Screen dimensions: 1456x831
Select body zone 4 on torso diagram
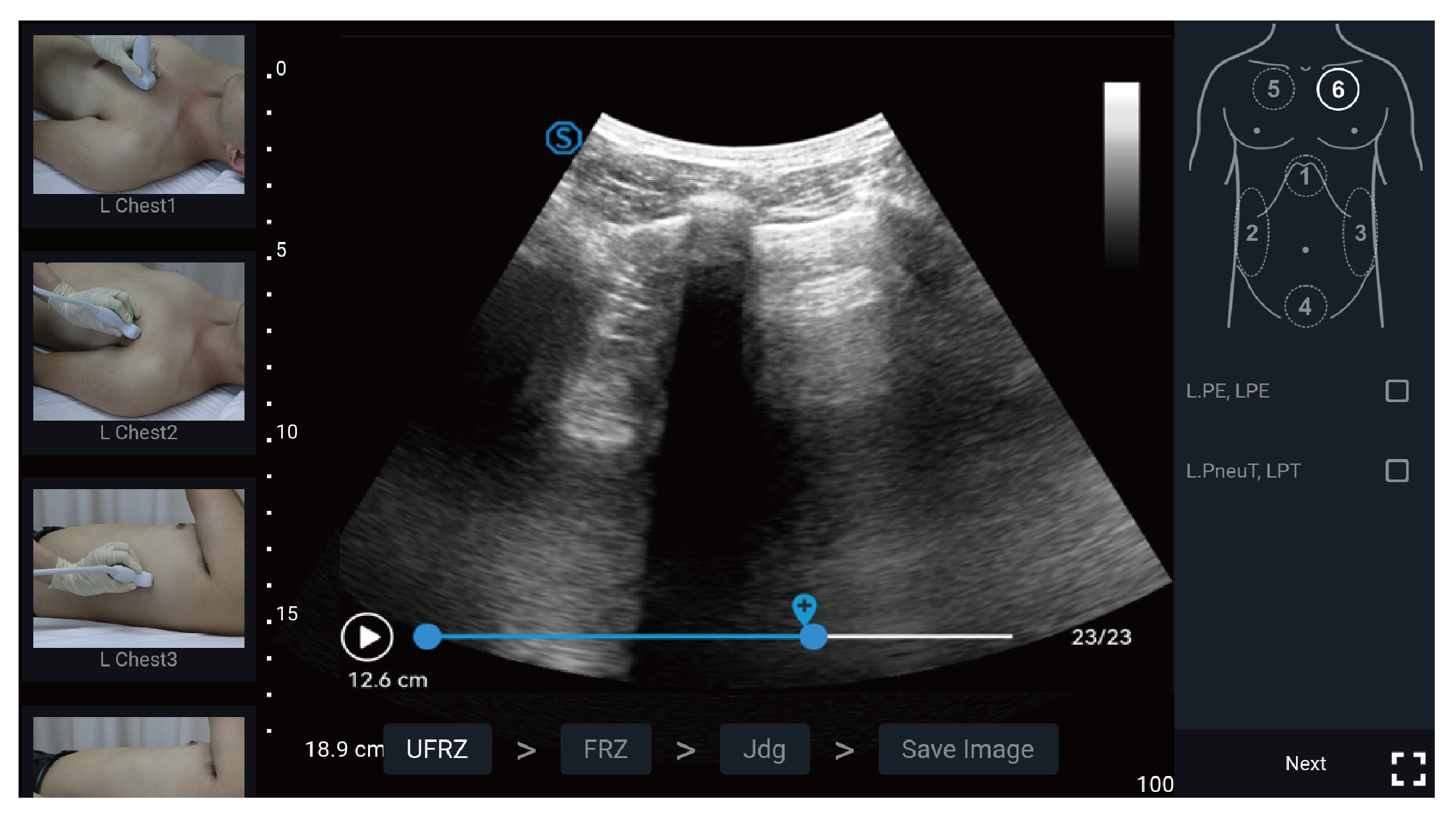[x=1305, y=306]
